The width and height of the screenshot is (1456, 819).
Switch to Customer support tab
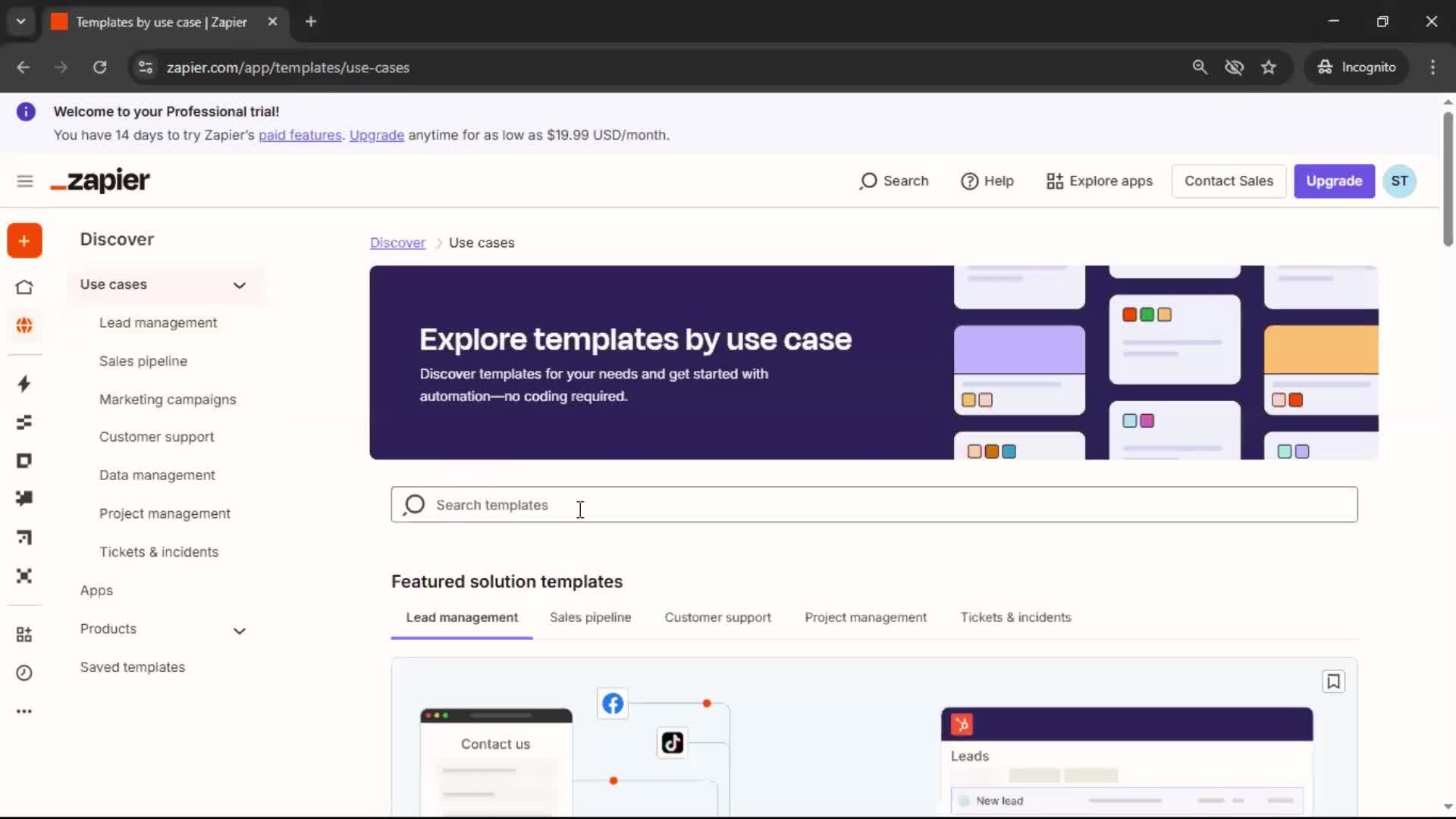717,617
